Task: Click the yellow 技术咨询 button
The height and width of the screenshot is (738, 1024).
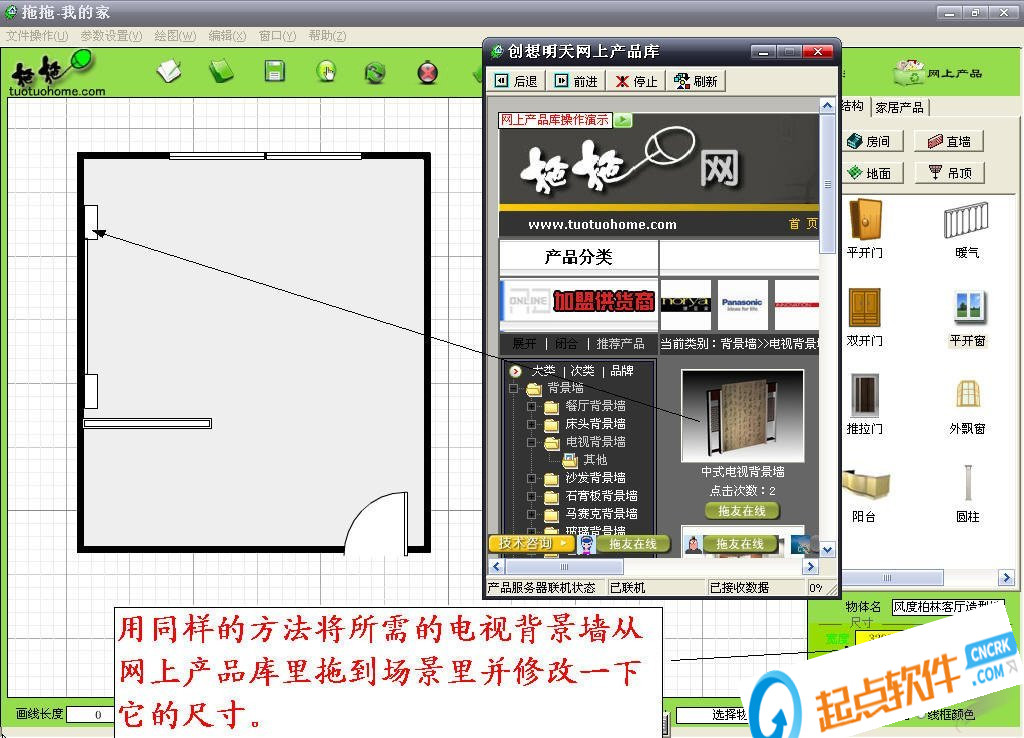Action: (x=532, y=543)
